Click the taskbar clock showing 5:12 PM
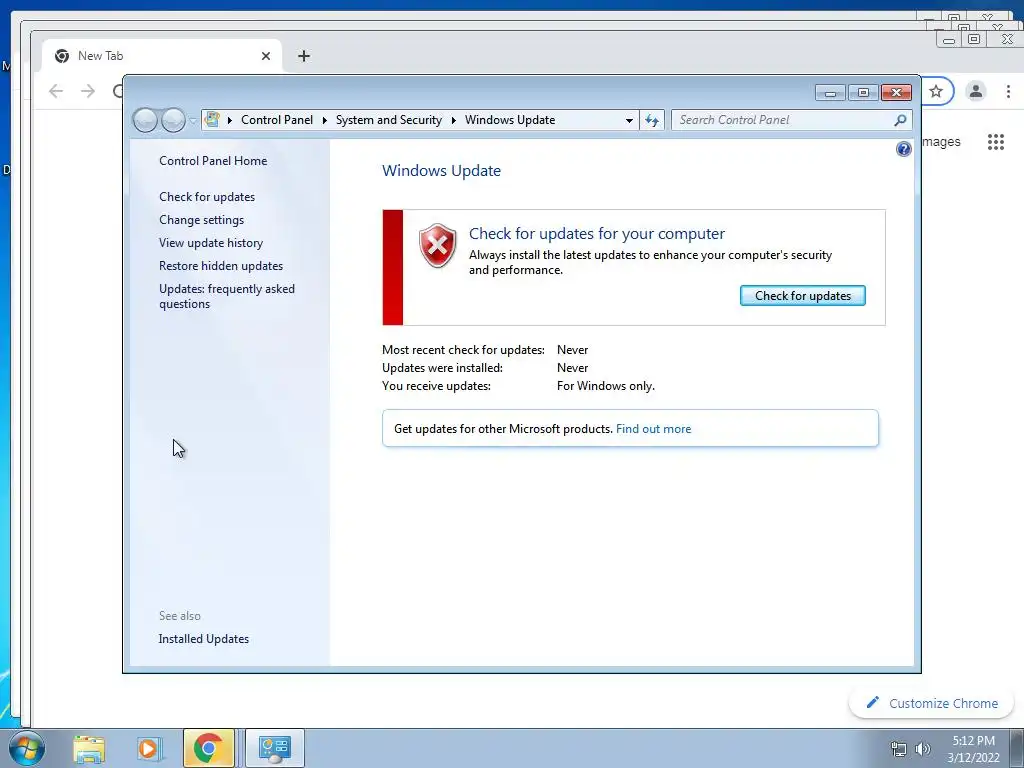1024x768 pixels. [x=973, y=749]
